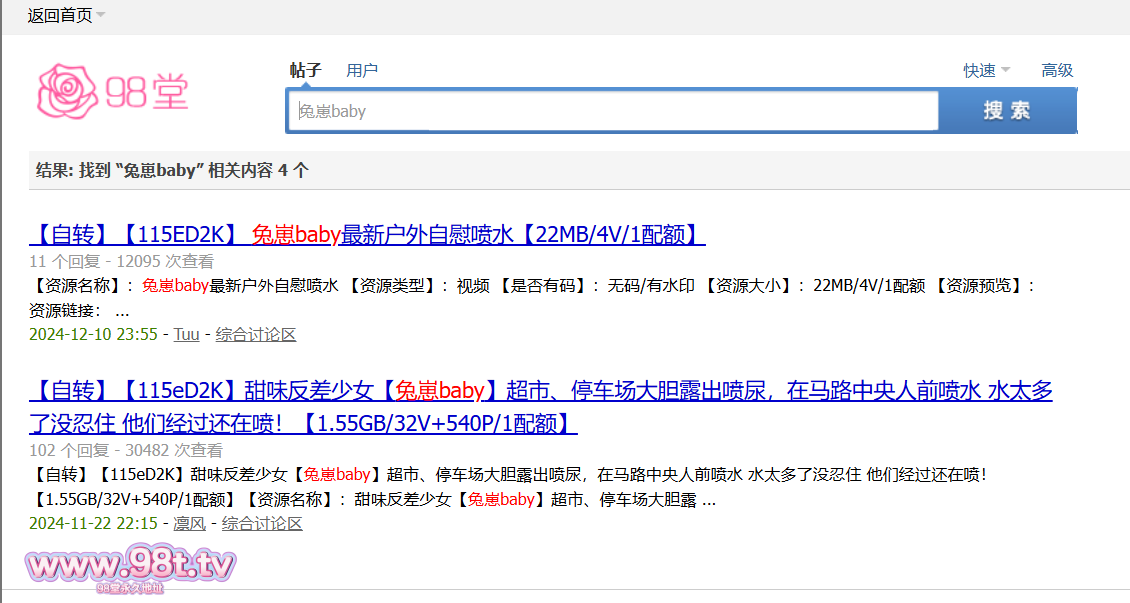Click red bracketed keyword in second result title
Image resolution: width=1130 pixels, height=603 pixels.
(440, 391)
